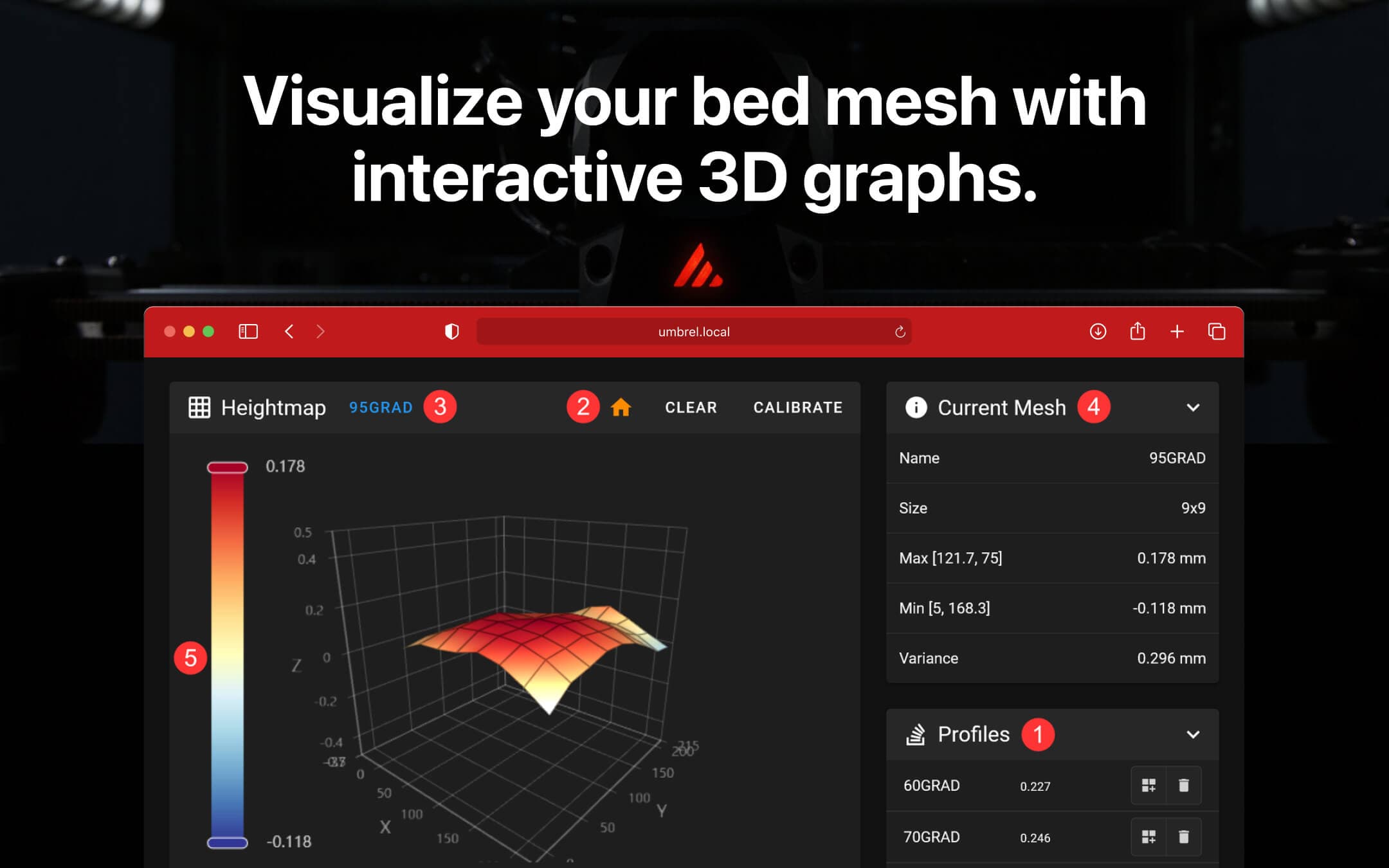Click the browser address bar field
1389x868 pixels.
(x=694, y=331)
